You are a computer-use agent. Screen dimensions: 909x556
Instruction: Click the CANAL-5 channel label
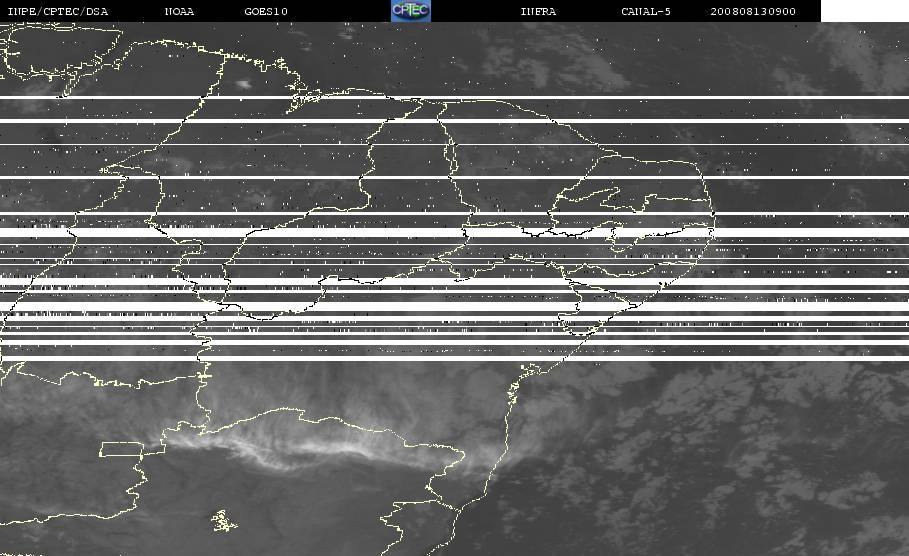(x=646, y=11)
